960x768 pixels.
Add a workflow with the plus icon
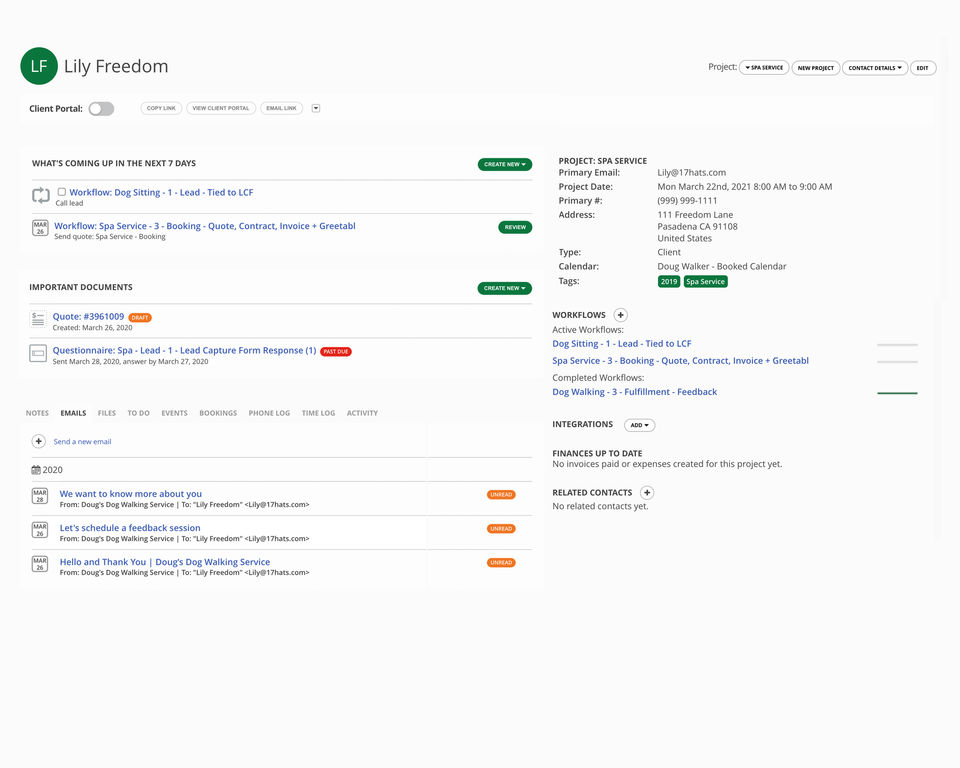pos(620,315)
